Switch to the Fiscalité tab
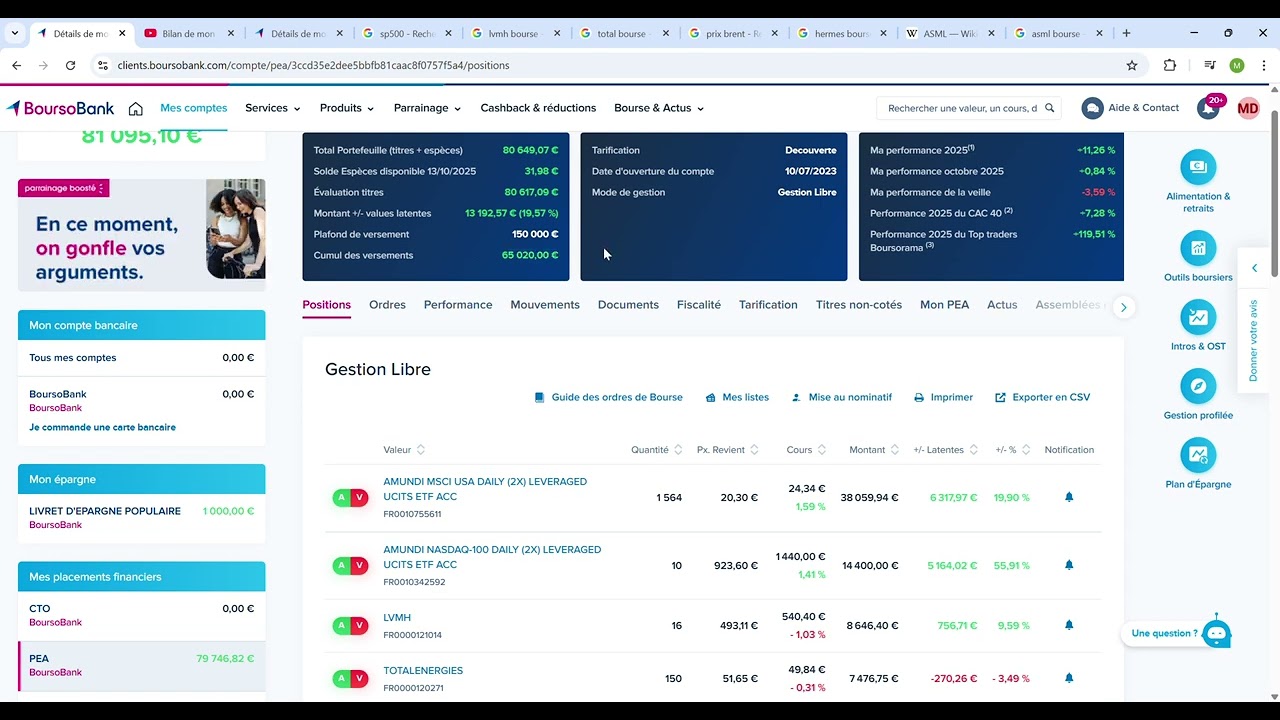This screenshot has width=1280, height=720. [x=699, y=305]
